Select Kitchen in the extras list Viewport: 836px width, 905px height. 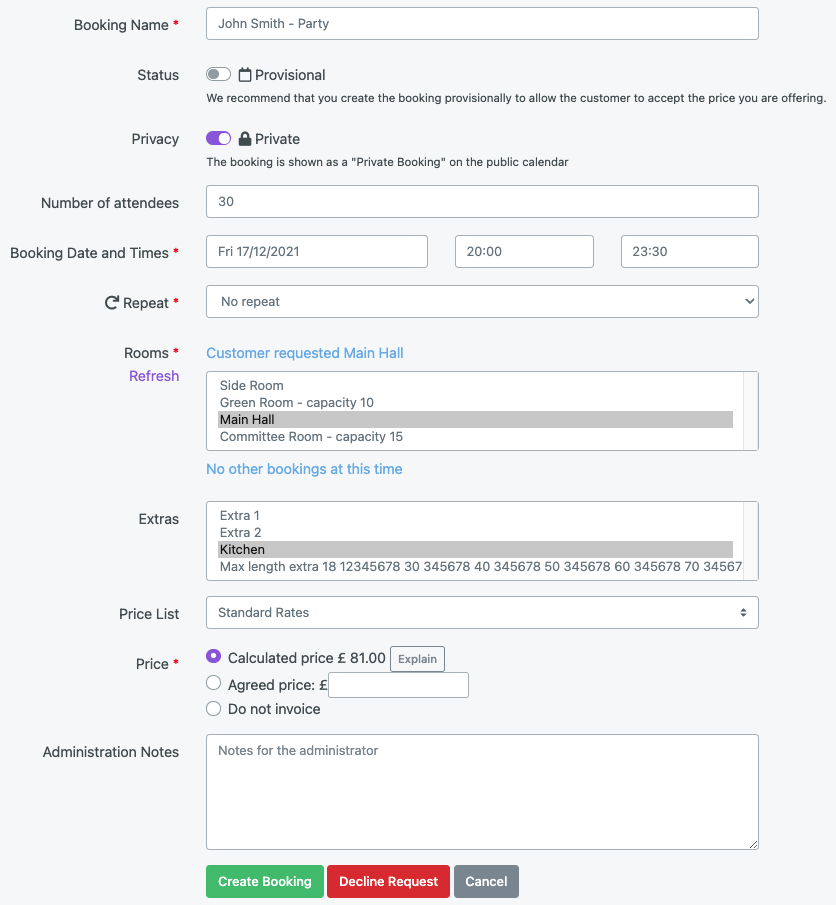(x=475, y=549)
